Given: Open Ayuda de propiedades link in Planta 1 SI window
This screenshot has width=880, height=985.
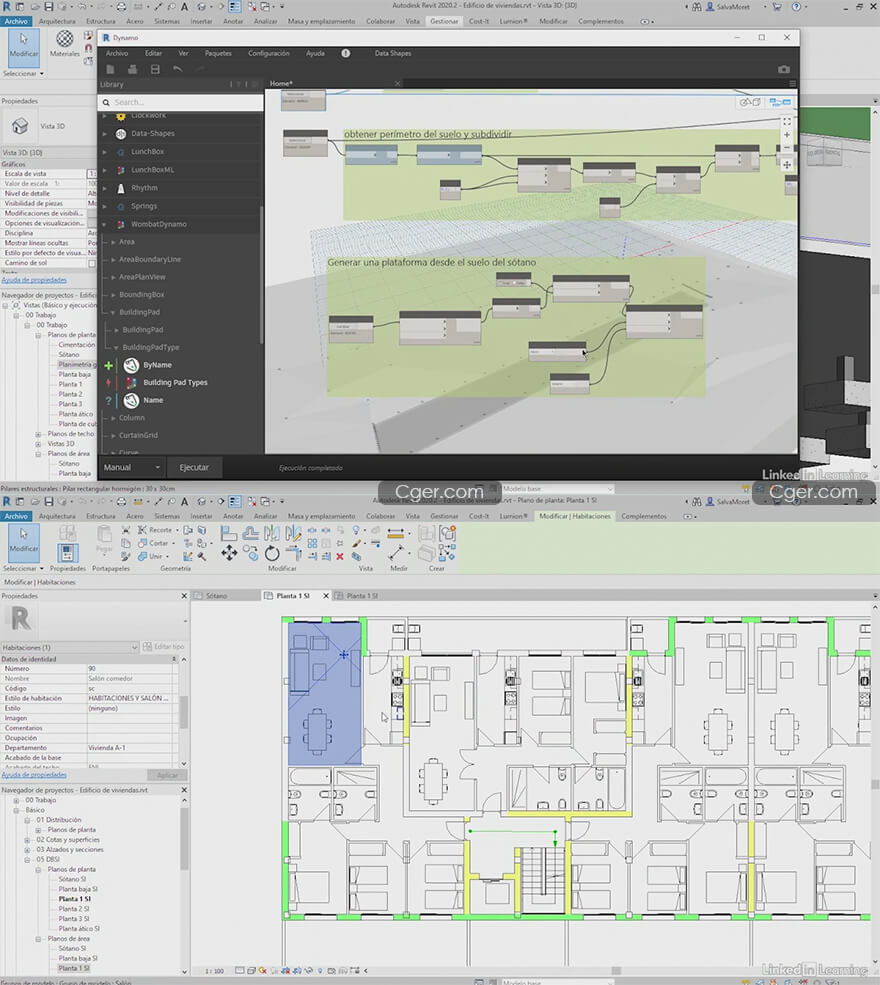Looking at the screenshot, I should [x=34, y=775].
